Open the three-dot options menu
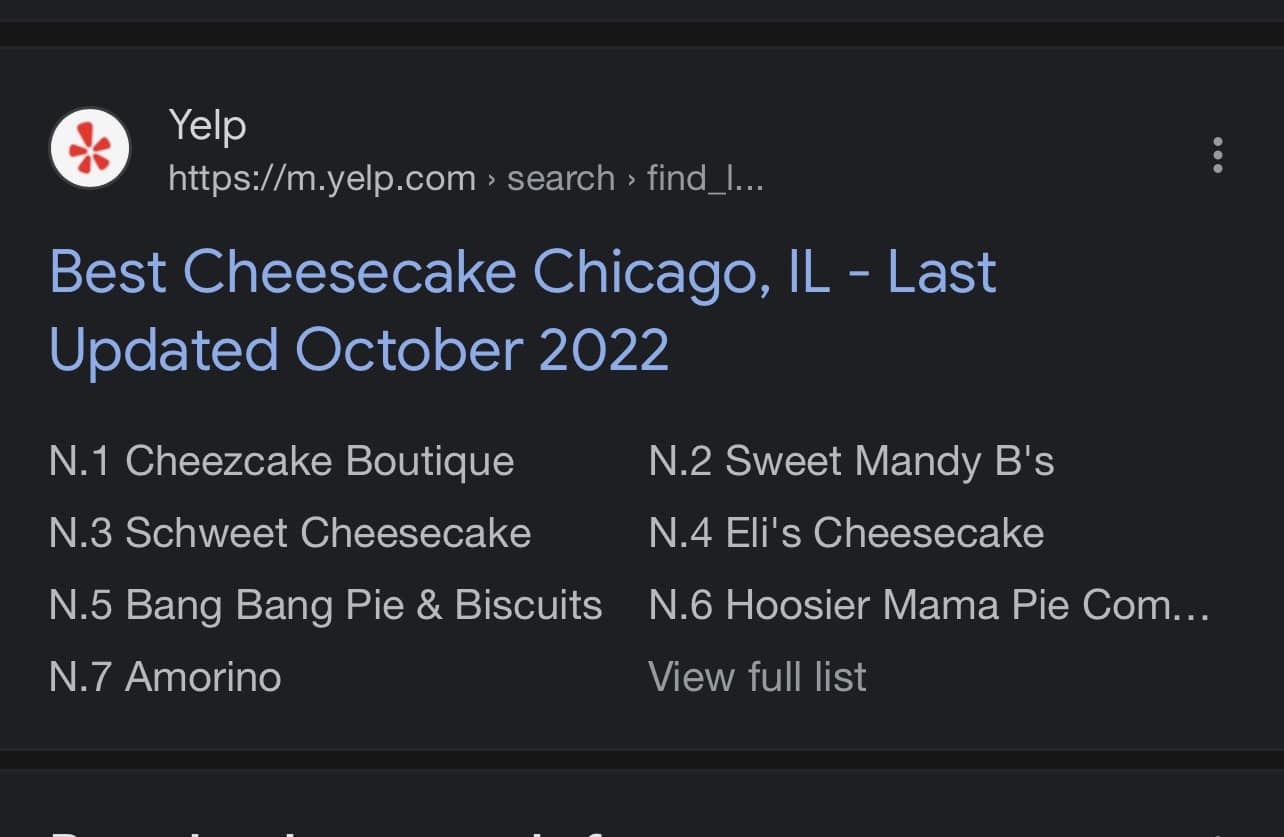The height and width of the screenshot is (837, 1284). tap(1217, 156)
